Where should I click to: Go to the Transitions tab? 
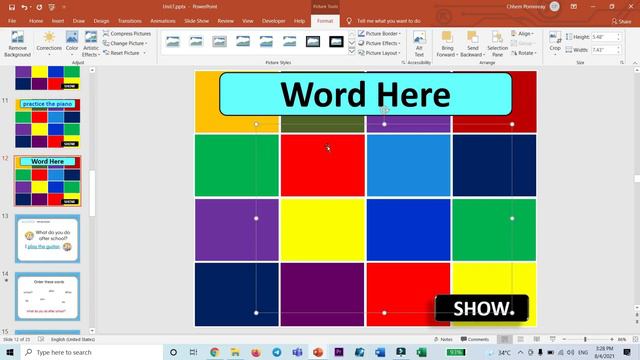[129, 21]
